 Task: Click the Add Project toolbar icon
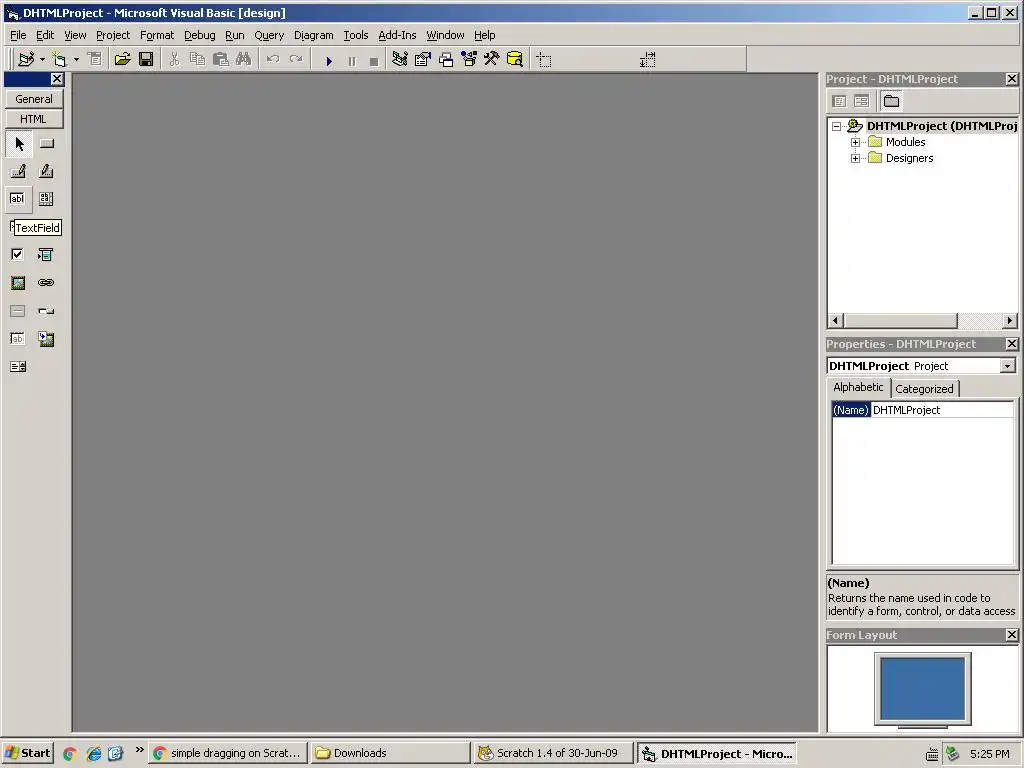tap(26, 59)
